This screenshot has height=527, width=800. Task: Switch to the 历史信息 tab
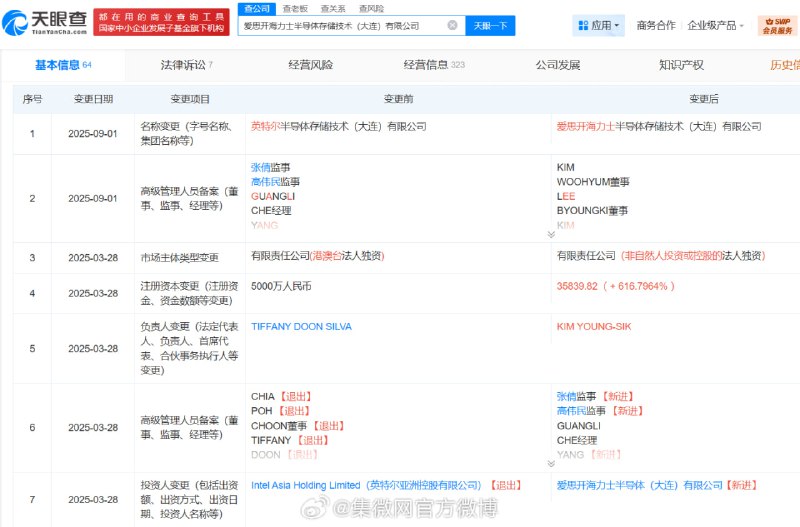click(785, 65)
